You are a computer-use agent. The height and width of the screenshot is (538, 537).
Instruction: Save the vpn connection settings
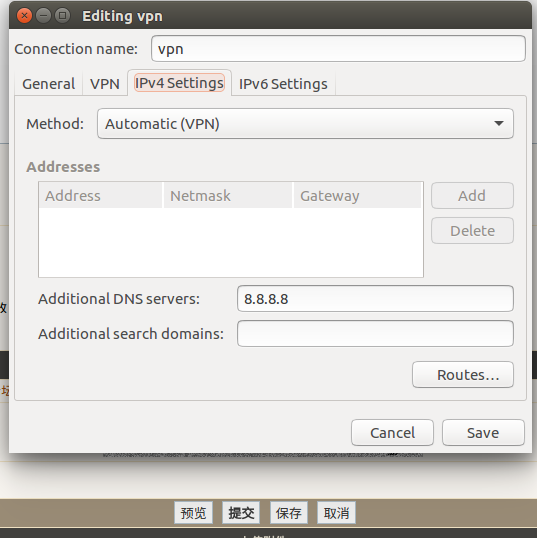483,432
